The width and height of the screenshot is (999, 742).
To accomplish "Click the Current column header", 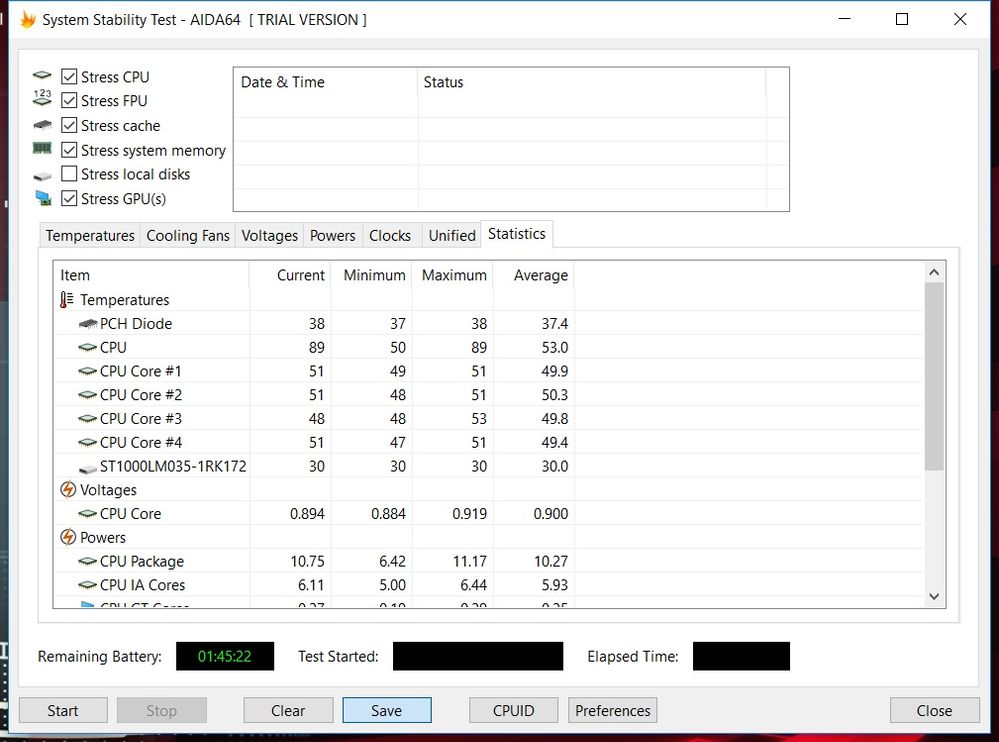I will (290, 275).
